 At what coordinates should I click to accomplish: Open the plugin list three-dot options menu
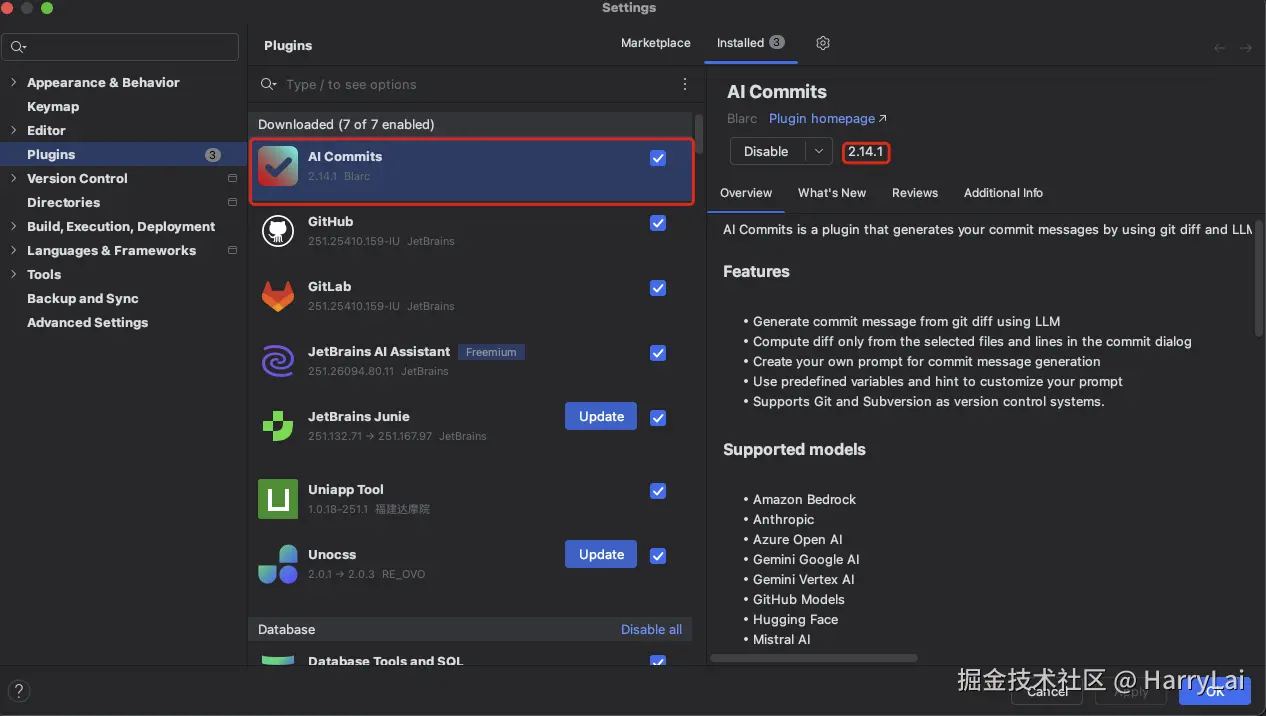[x=685, y=85]
